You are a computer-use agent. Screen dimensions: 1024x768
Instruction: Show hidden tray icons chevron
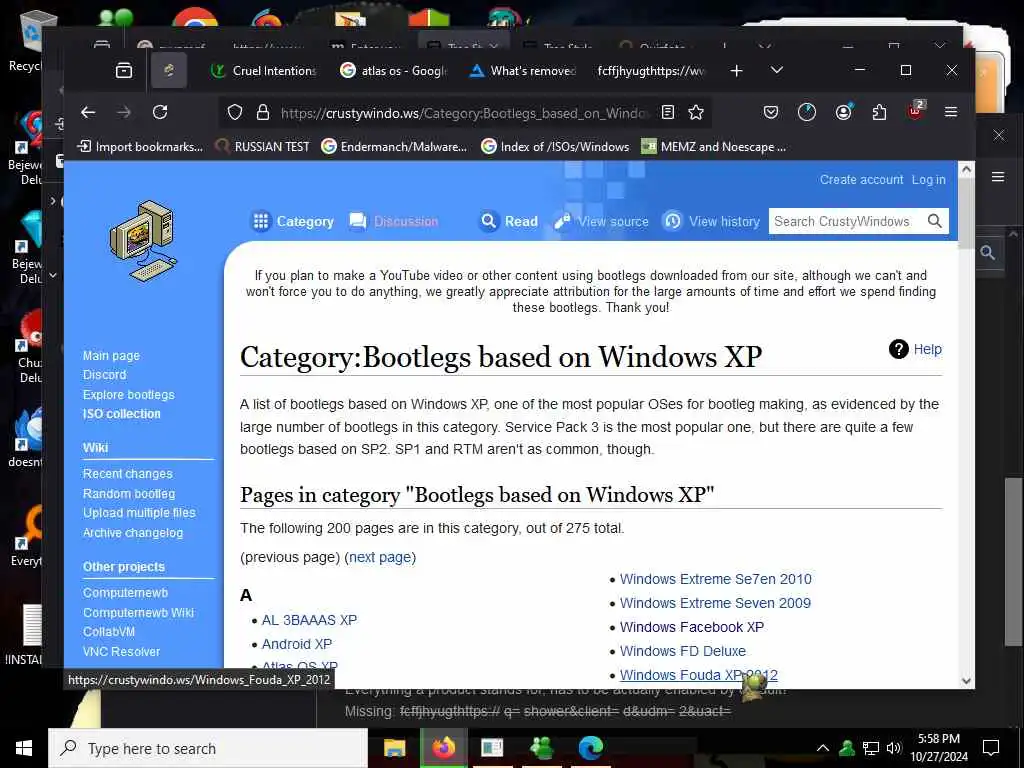(823, 748)
